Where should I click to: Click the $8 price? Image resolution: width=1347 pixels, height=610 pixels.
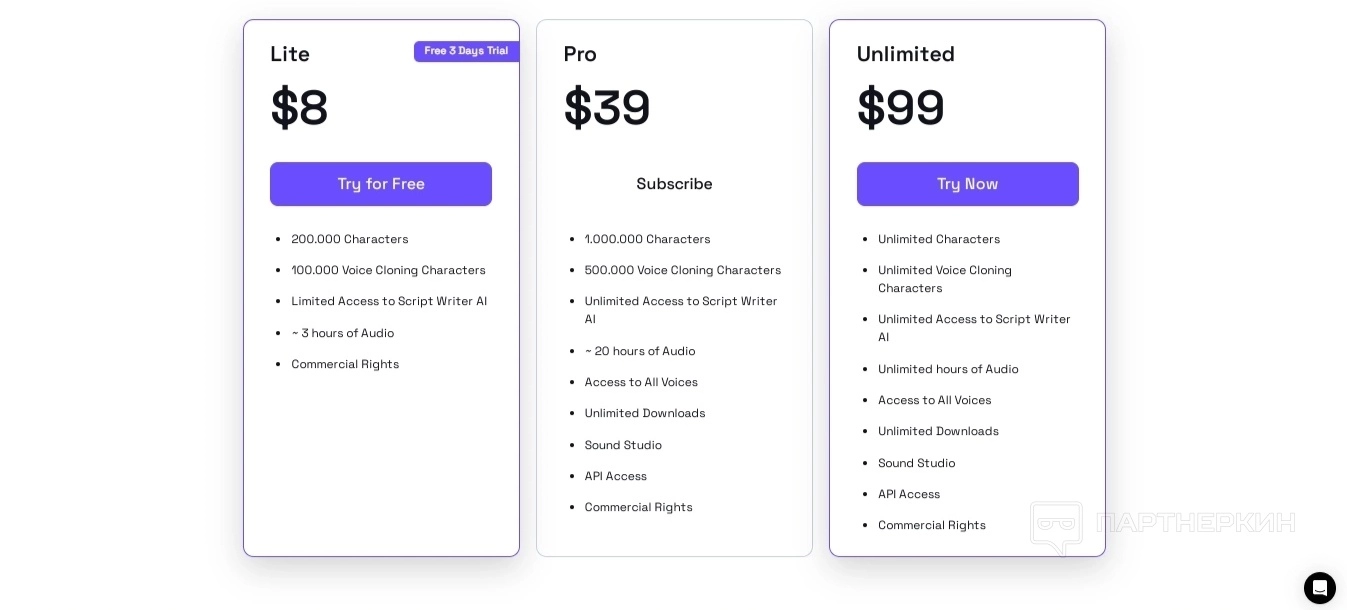coord(299,108)
